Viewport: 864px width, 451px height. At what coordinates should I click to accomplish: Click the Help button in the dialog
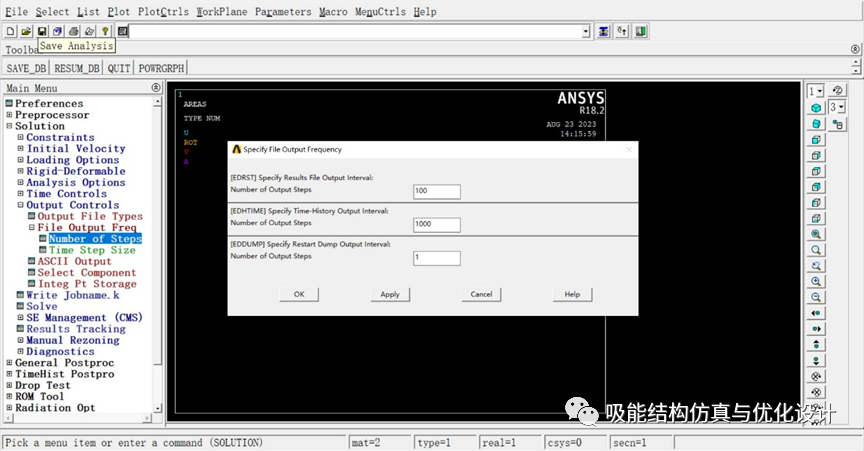click(573, 294)
